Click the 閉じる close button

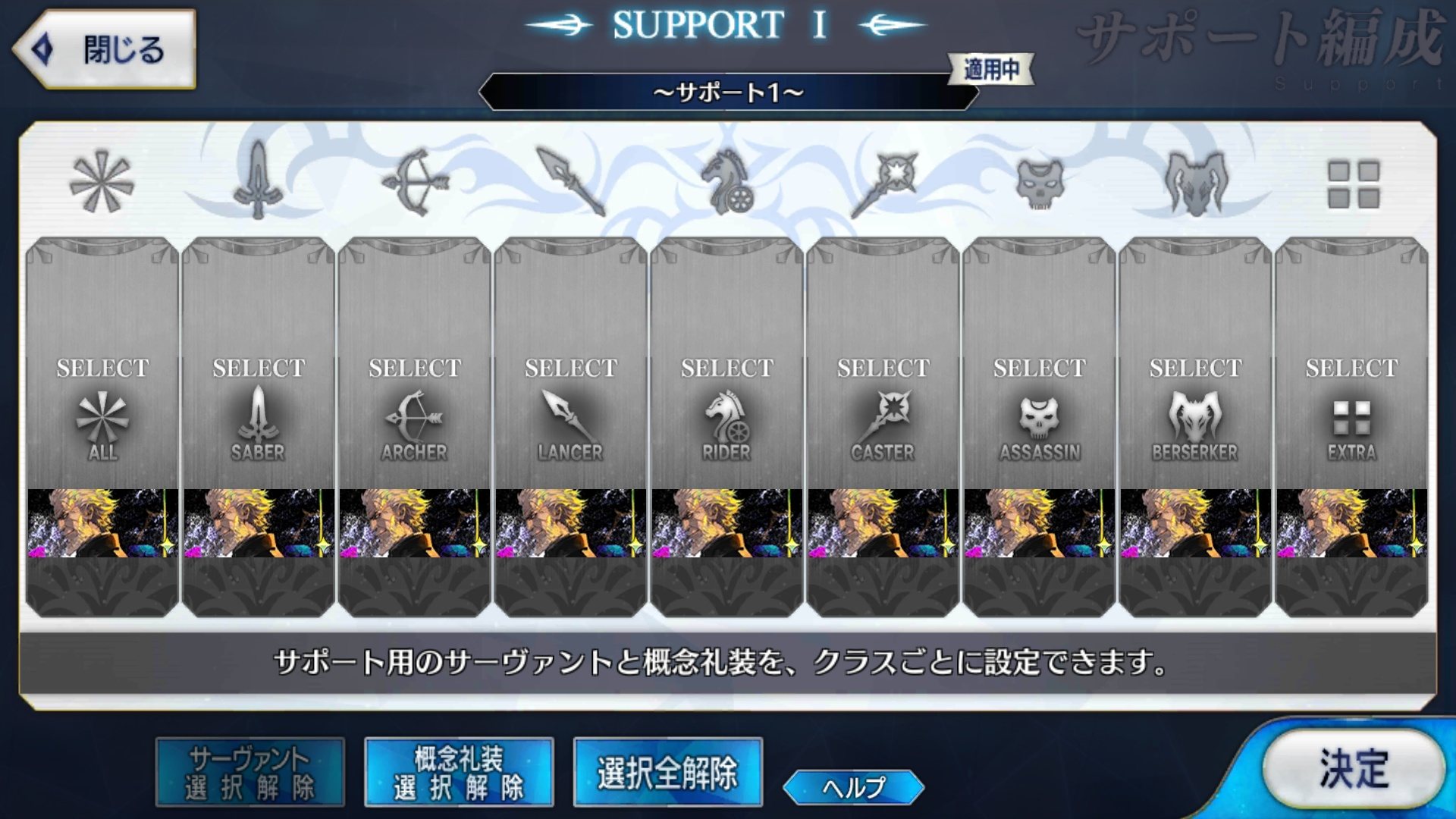click(x=105, y=49)
